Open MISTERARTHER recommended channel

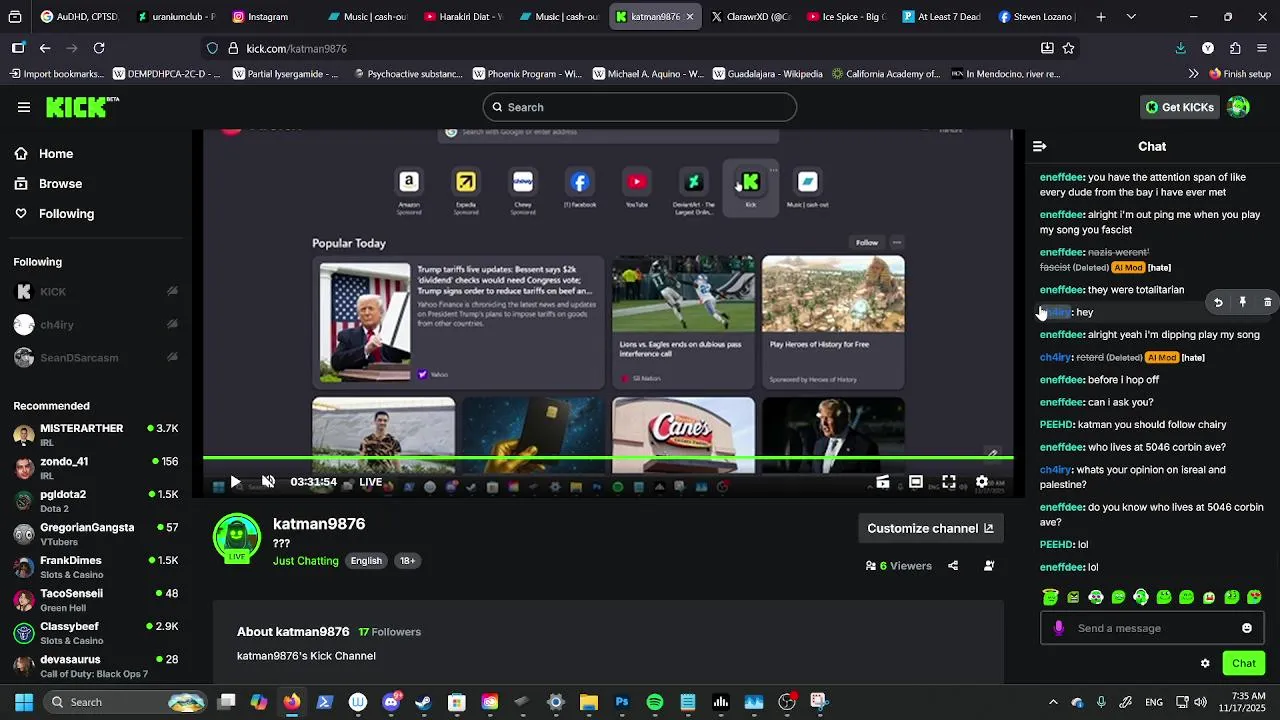[96, 434]
